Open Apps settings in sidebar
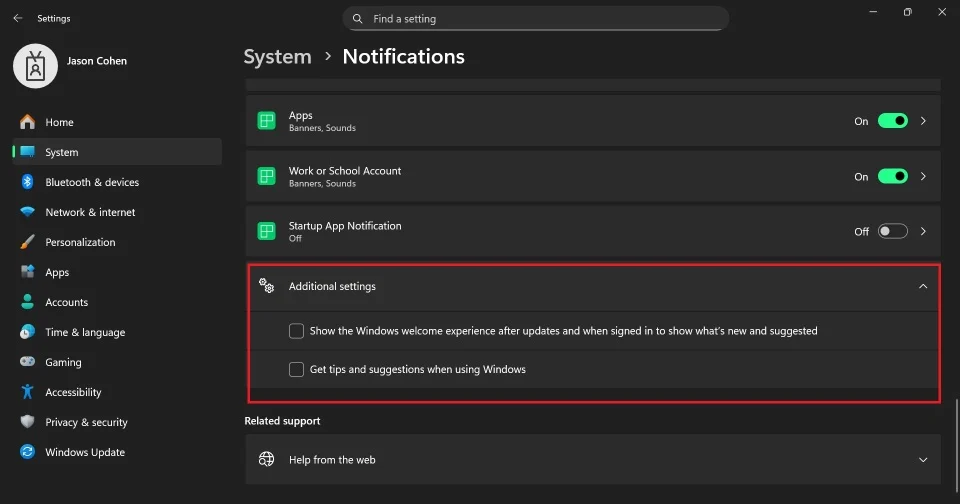 tap(117, 272)
